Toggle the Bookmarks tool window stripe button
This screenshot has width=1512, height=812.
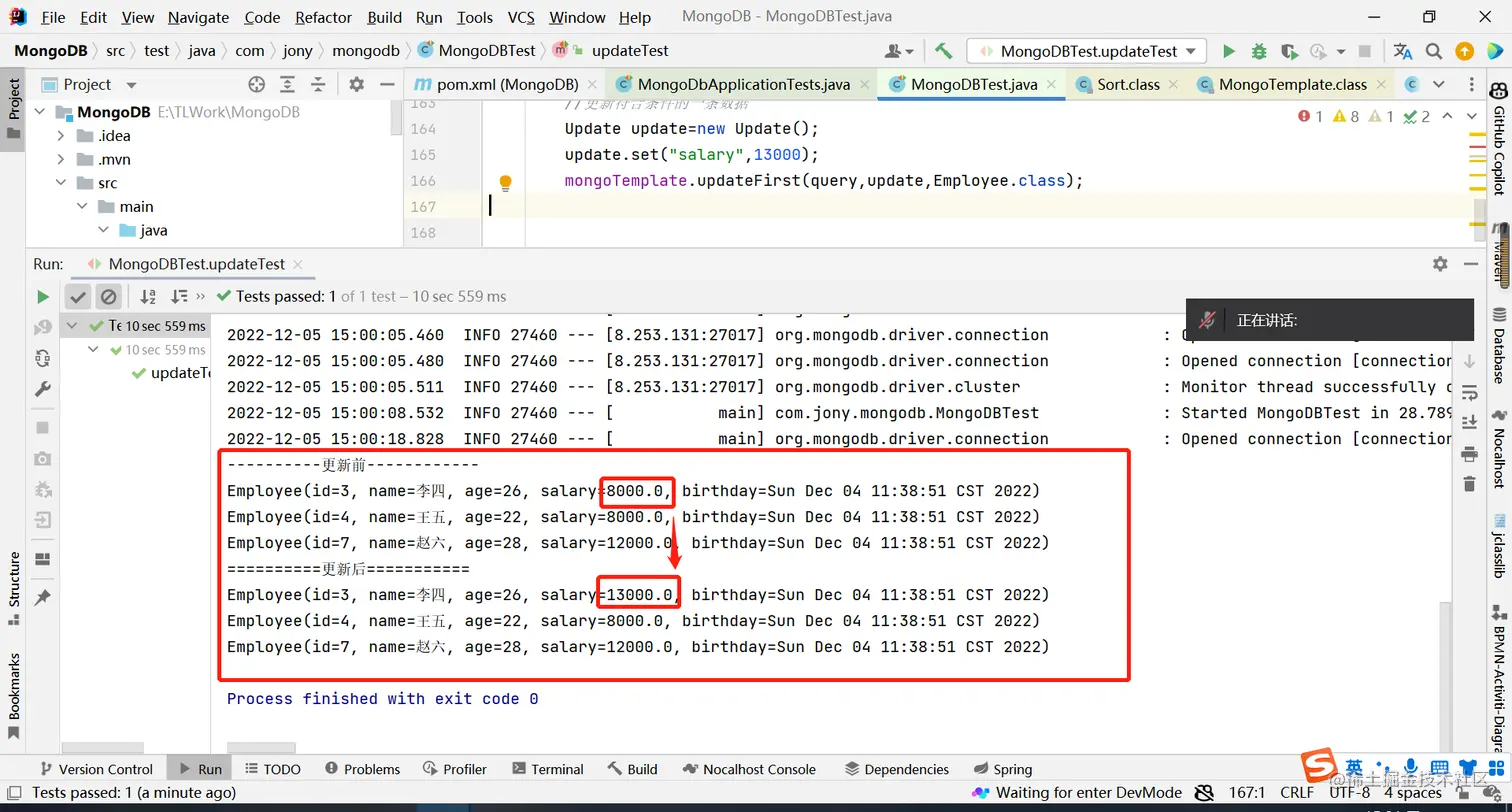coord(13,695)
